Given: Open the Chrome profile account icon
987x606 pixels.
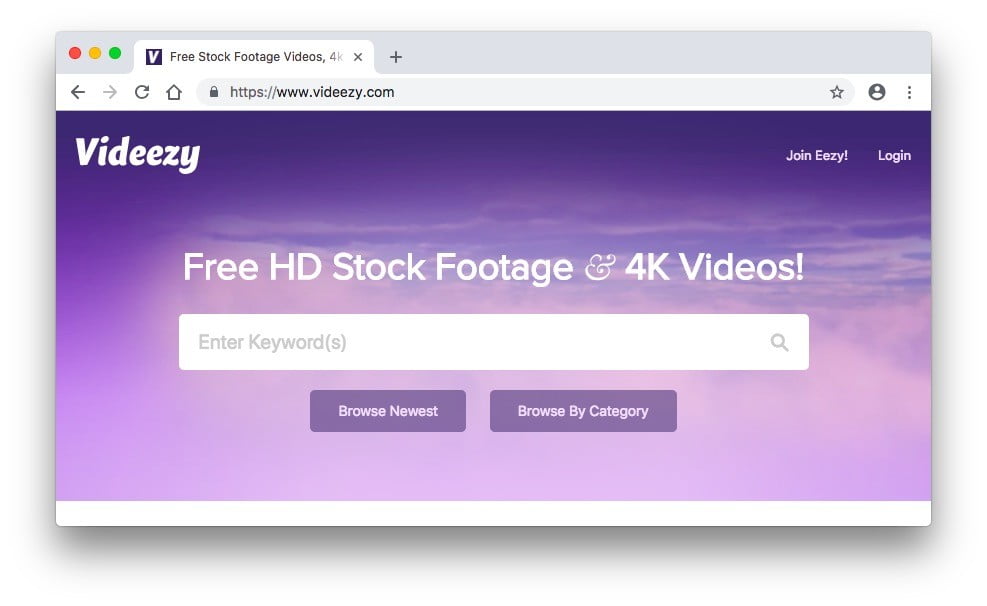Looking at the screenshot, I should (x=877, y=92).
